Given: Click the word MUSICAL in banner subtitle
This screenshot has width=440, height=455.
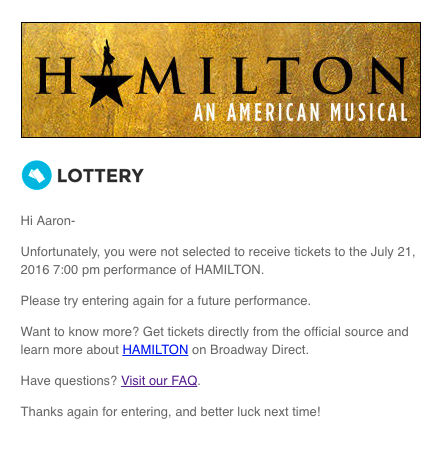Looking at the screenshot, I should 369,112.
